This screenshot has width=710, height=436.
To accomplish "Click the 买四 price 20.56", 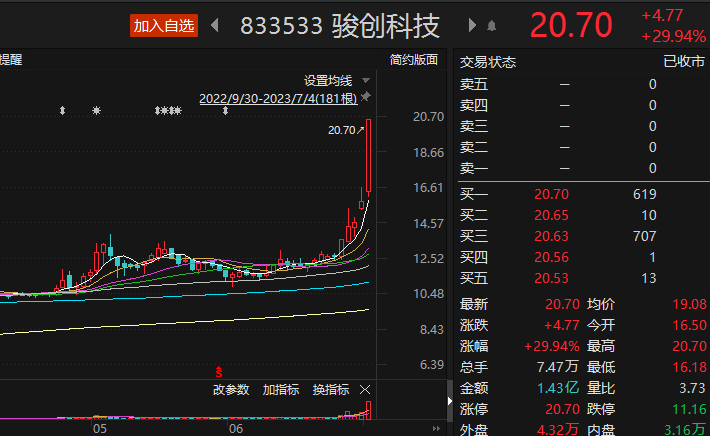I will click(551, 257).
